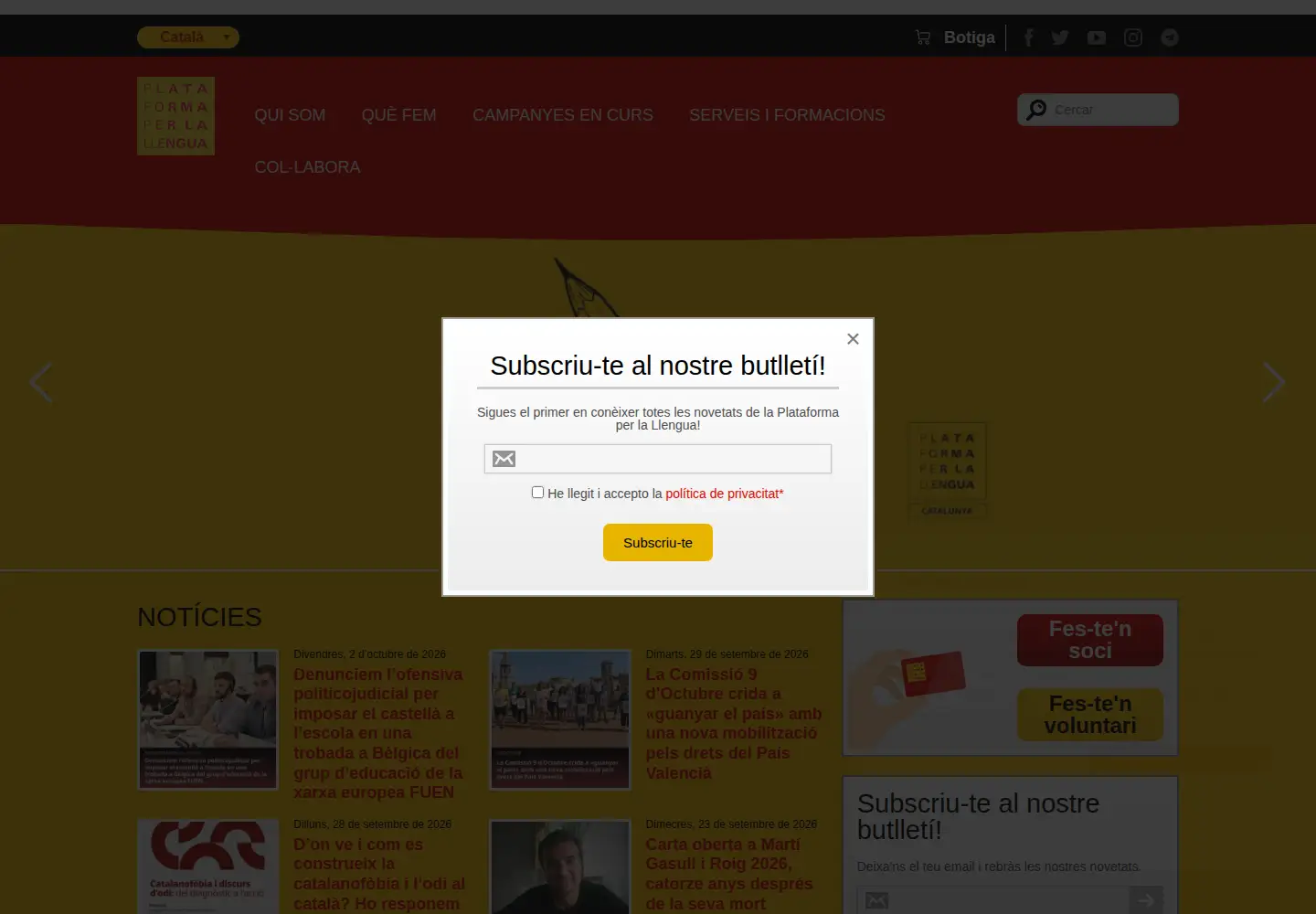Click the NOTÍCIES section heading

coord(199,617)
